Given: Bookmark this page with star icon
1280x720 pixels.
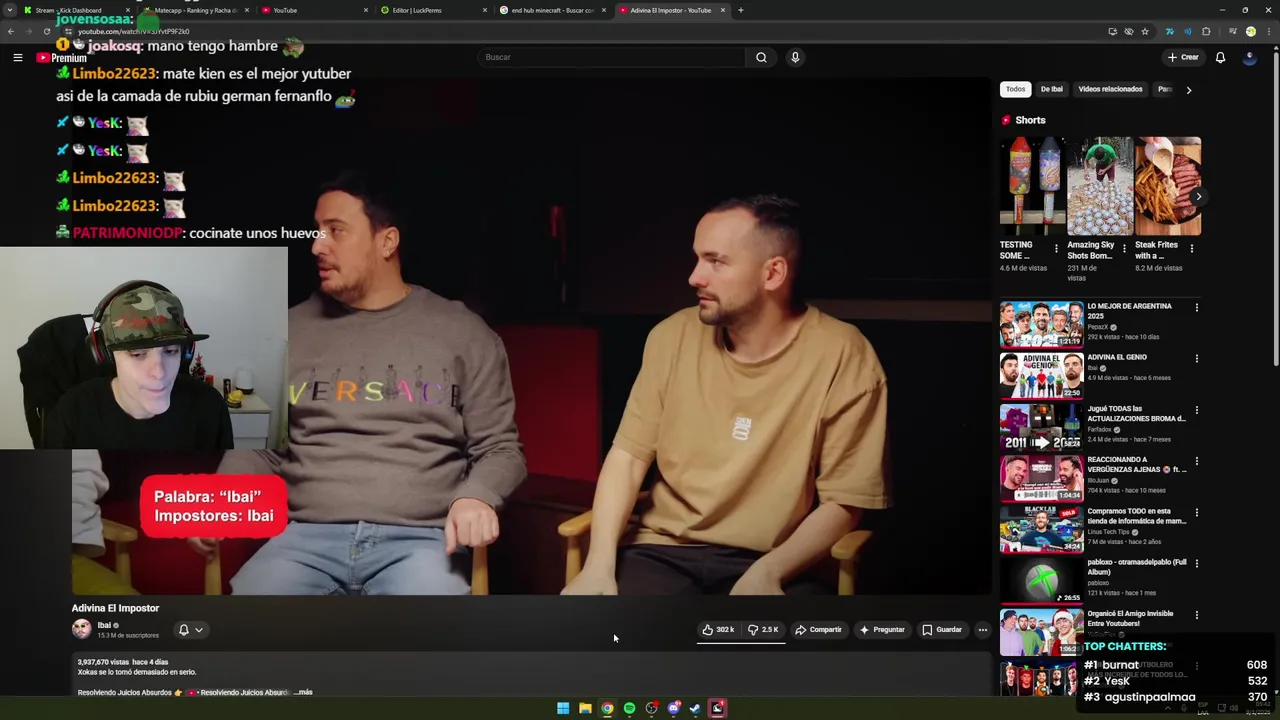Looking at the screenshot, I should point(1145,31).
